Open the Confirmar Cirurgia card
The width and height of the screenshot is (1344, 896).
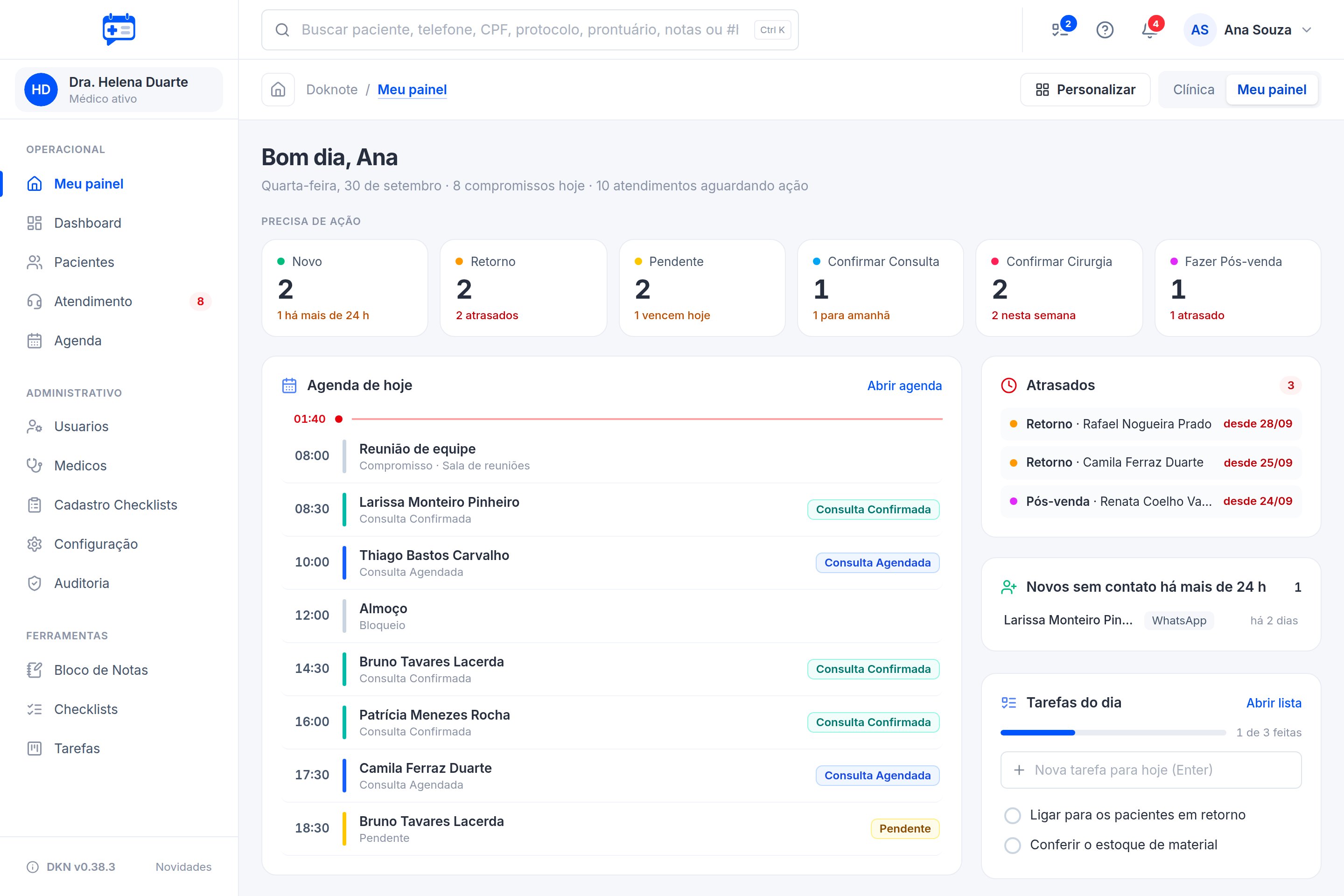[1059, 288]
